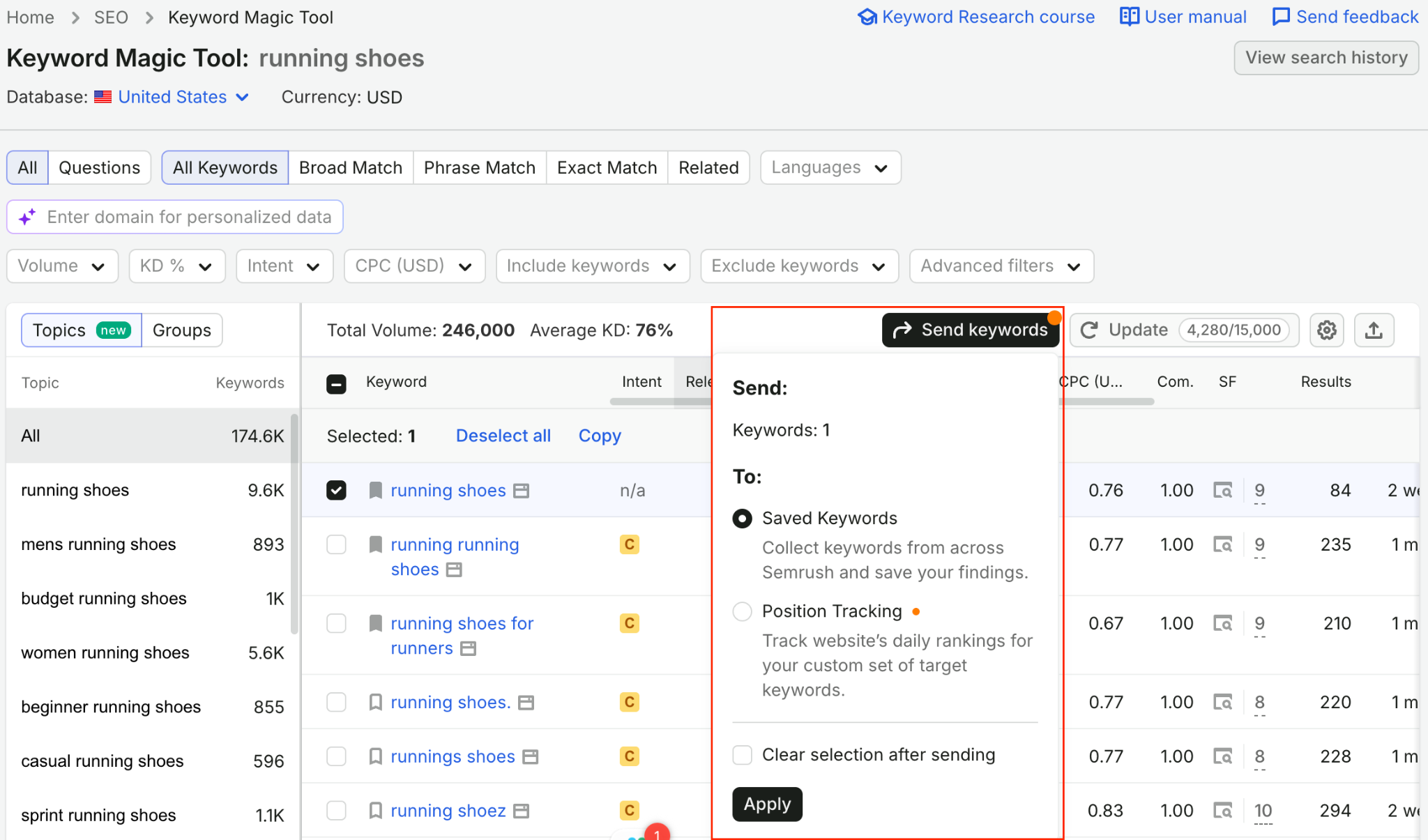Click filled bookmark icon for 'running running shoes'
The image size is (1428, 840).
pos(375,544)
